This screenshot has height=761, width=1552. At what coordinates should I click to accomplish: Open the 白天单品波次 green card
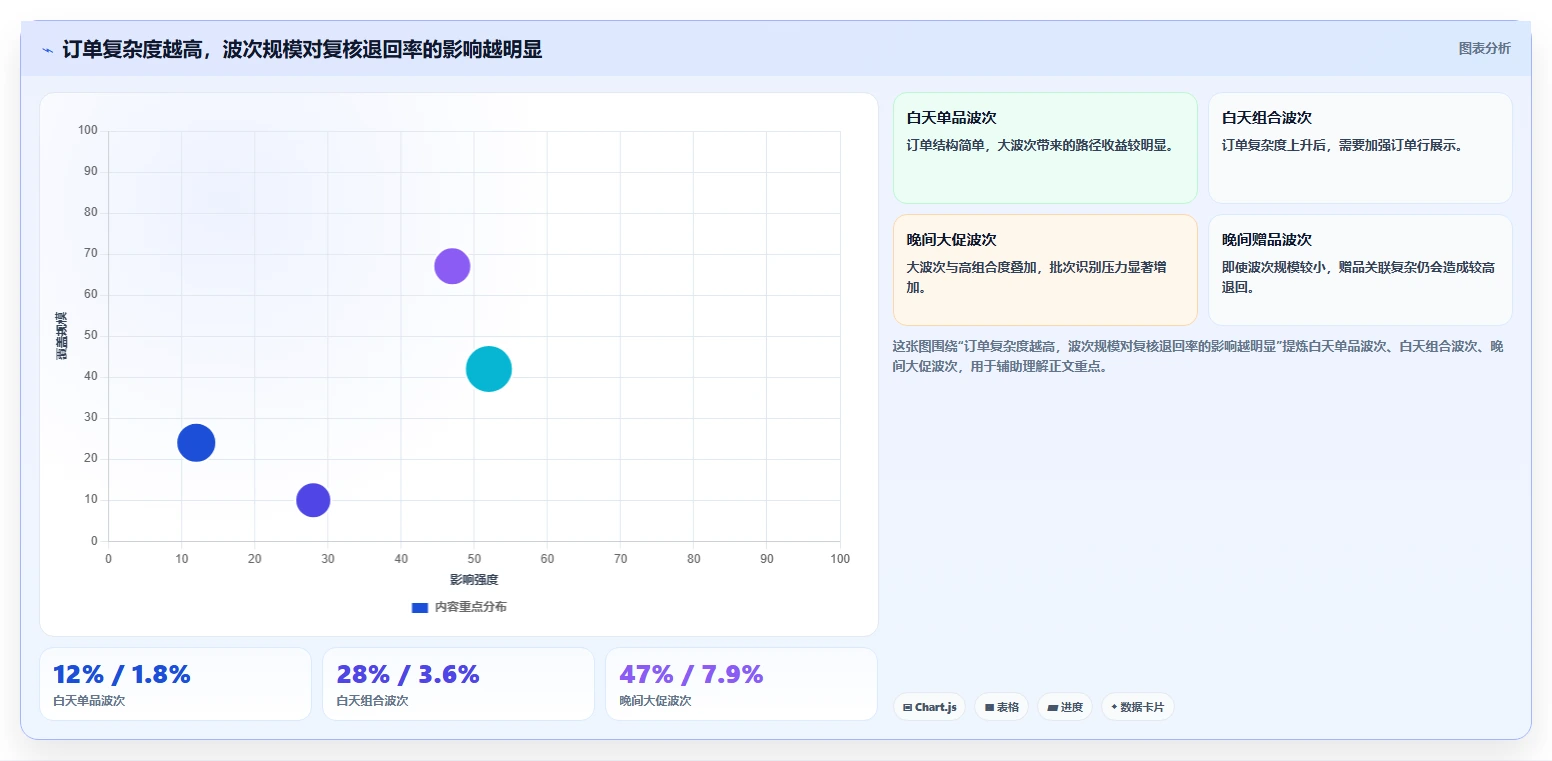point(1045,148)
